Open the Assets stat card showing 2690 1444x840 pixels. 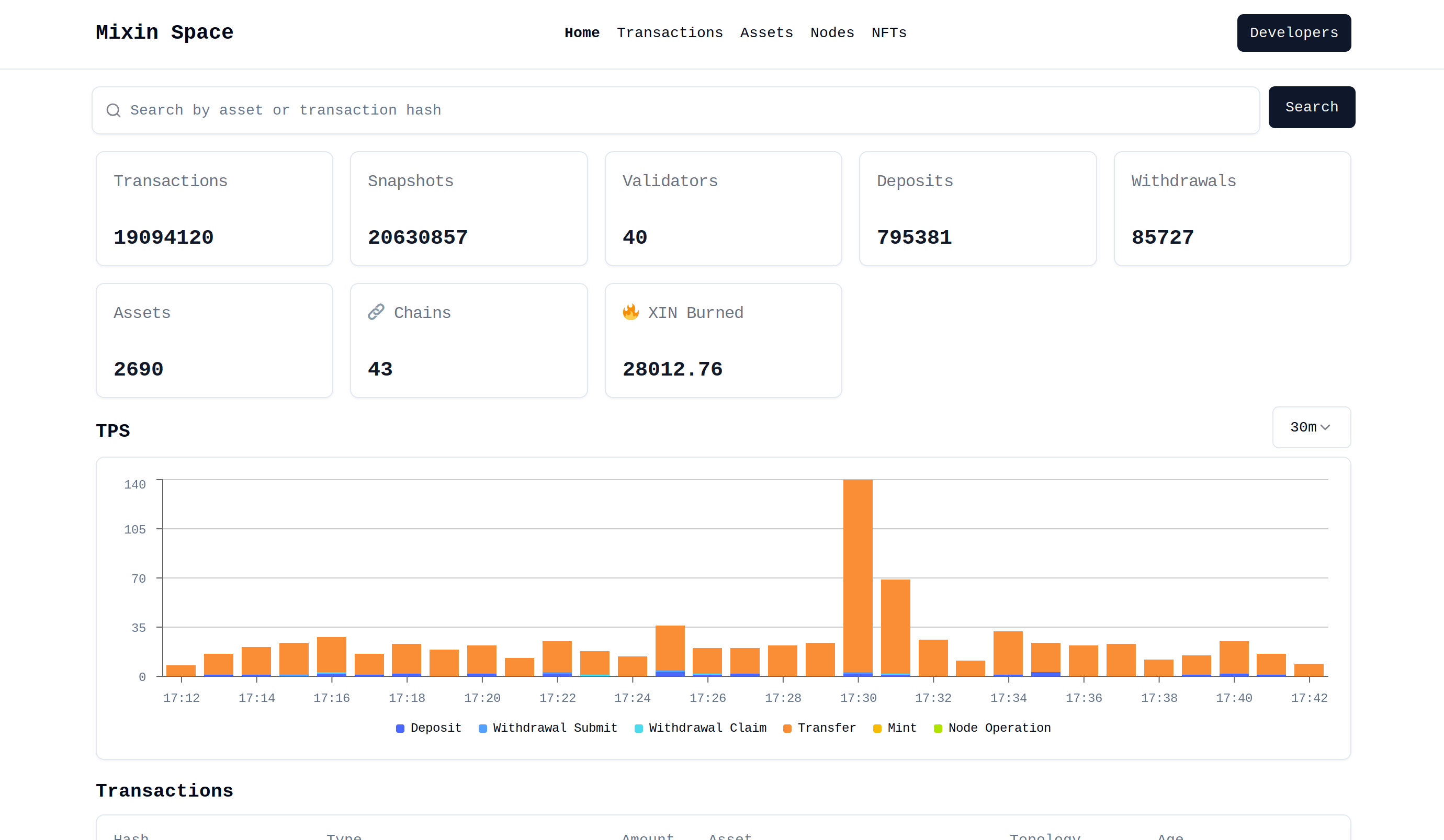click(x=215, y=340)
